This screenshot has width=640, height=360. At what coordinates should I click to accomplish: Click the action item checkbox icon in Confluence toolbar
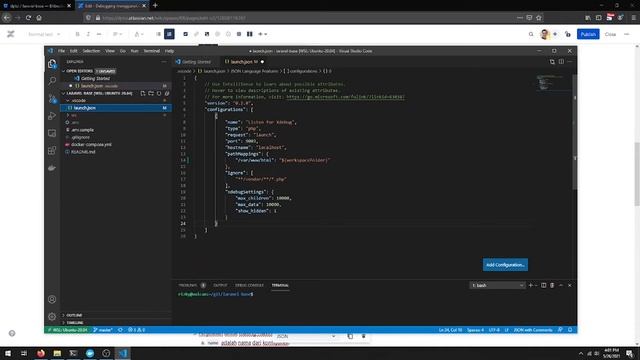[185, 34]
